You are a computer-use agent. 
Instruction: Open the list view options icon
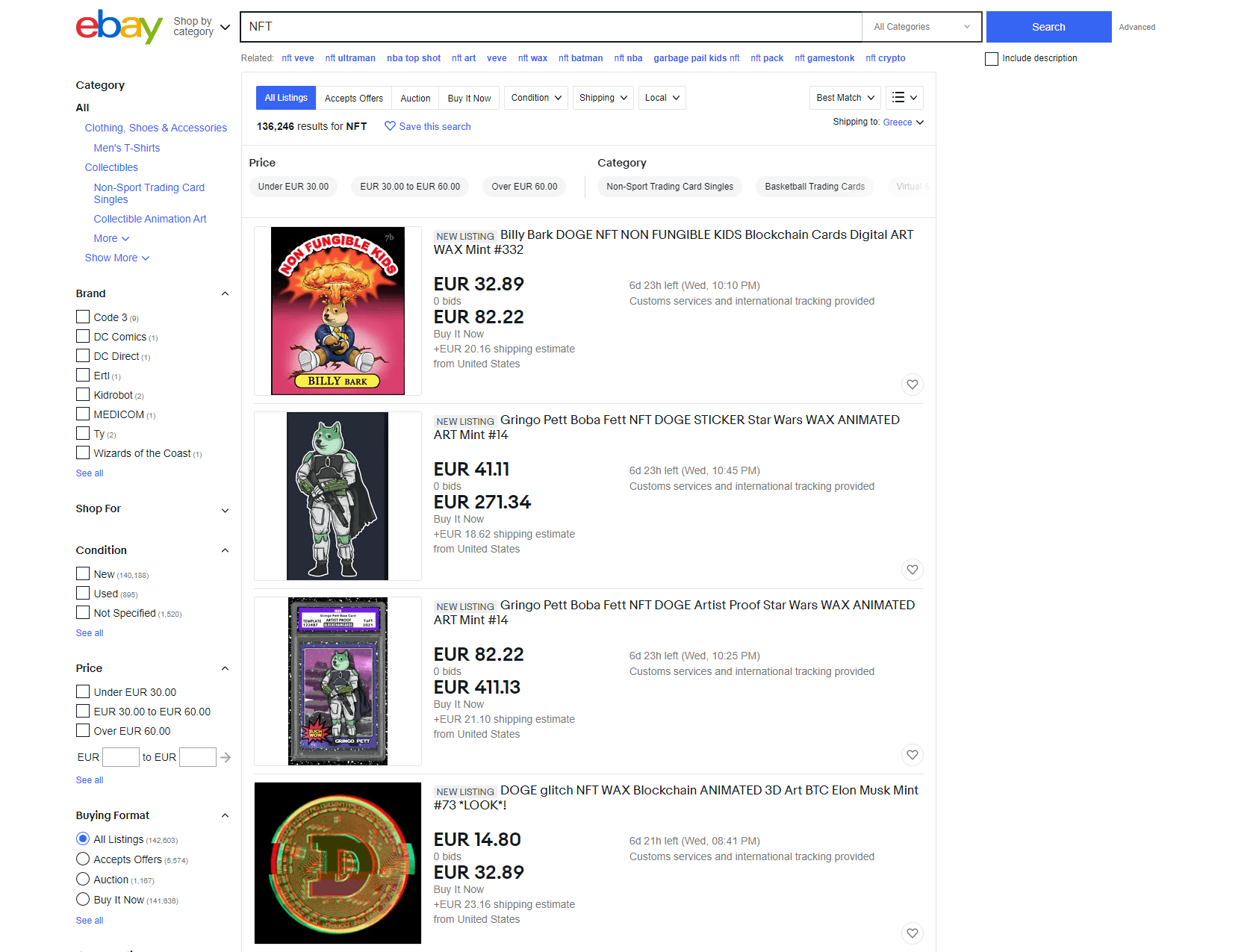904,98
